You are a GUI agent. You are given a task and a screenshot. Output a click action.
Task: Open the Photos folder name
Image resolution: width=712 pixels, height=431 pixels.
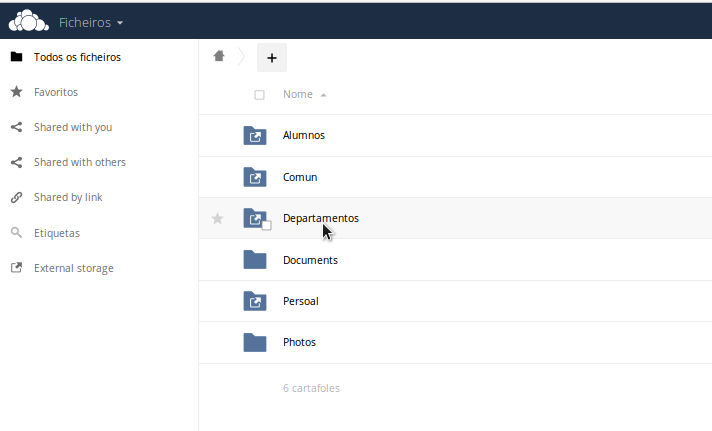[x=299, y=342]
